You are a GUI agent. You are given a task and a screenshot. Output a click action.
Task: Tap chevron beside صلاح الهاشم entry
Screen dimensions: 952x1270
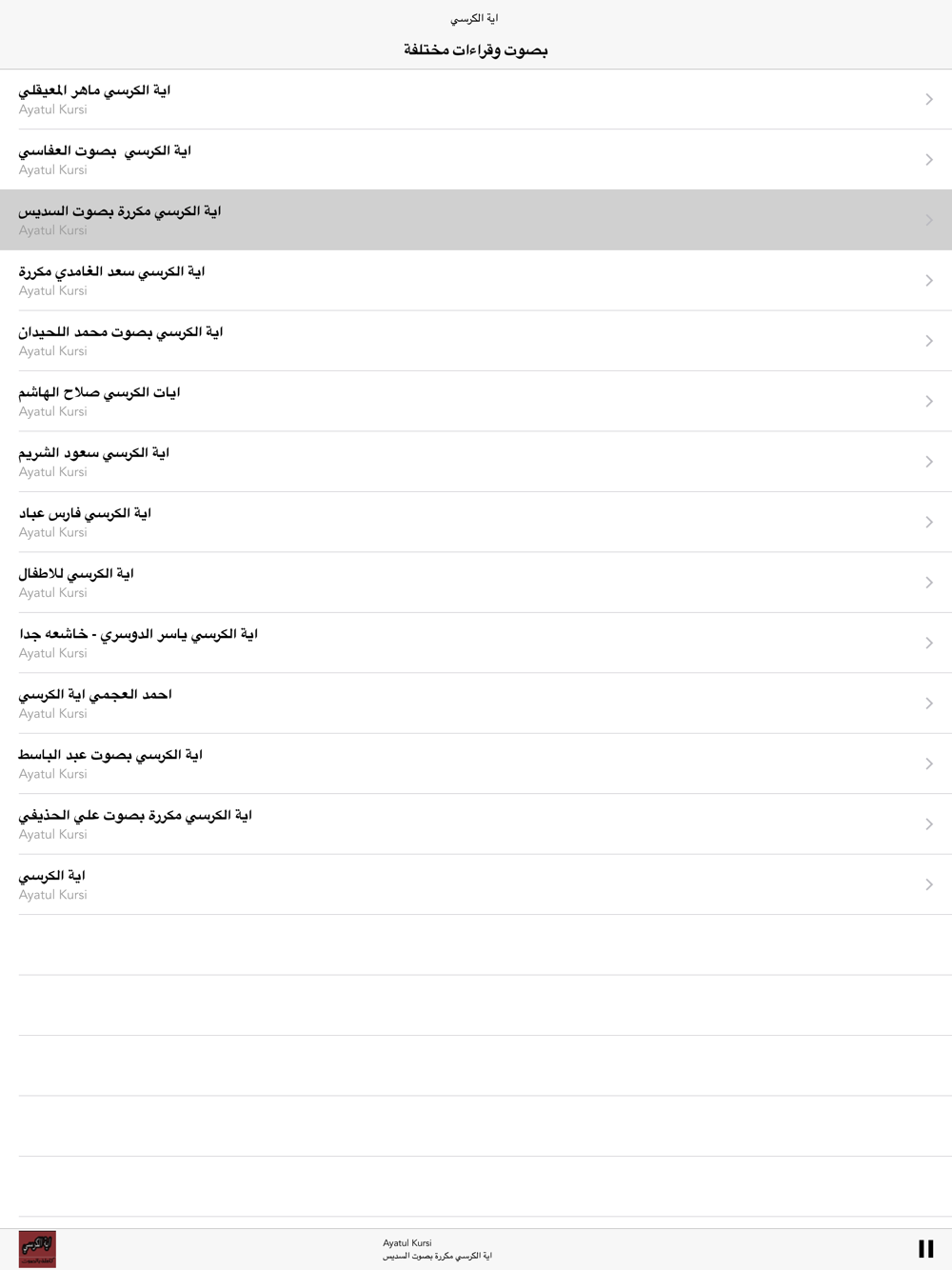coord(929,402)
